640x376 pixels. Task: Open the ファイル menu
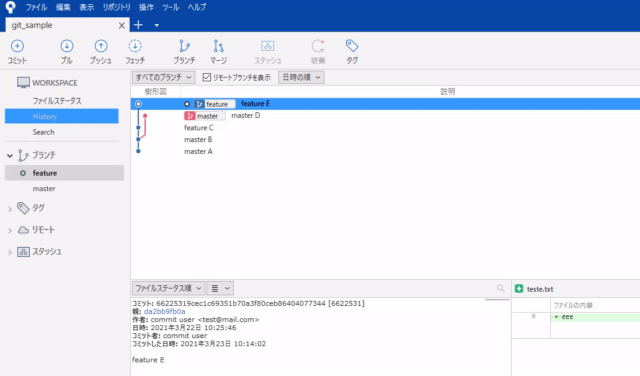(x=36, y=7)
